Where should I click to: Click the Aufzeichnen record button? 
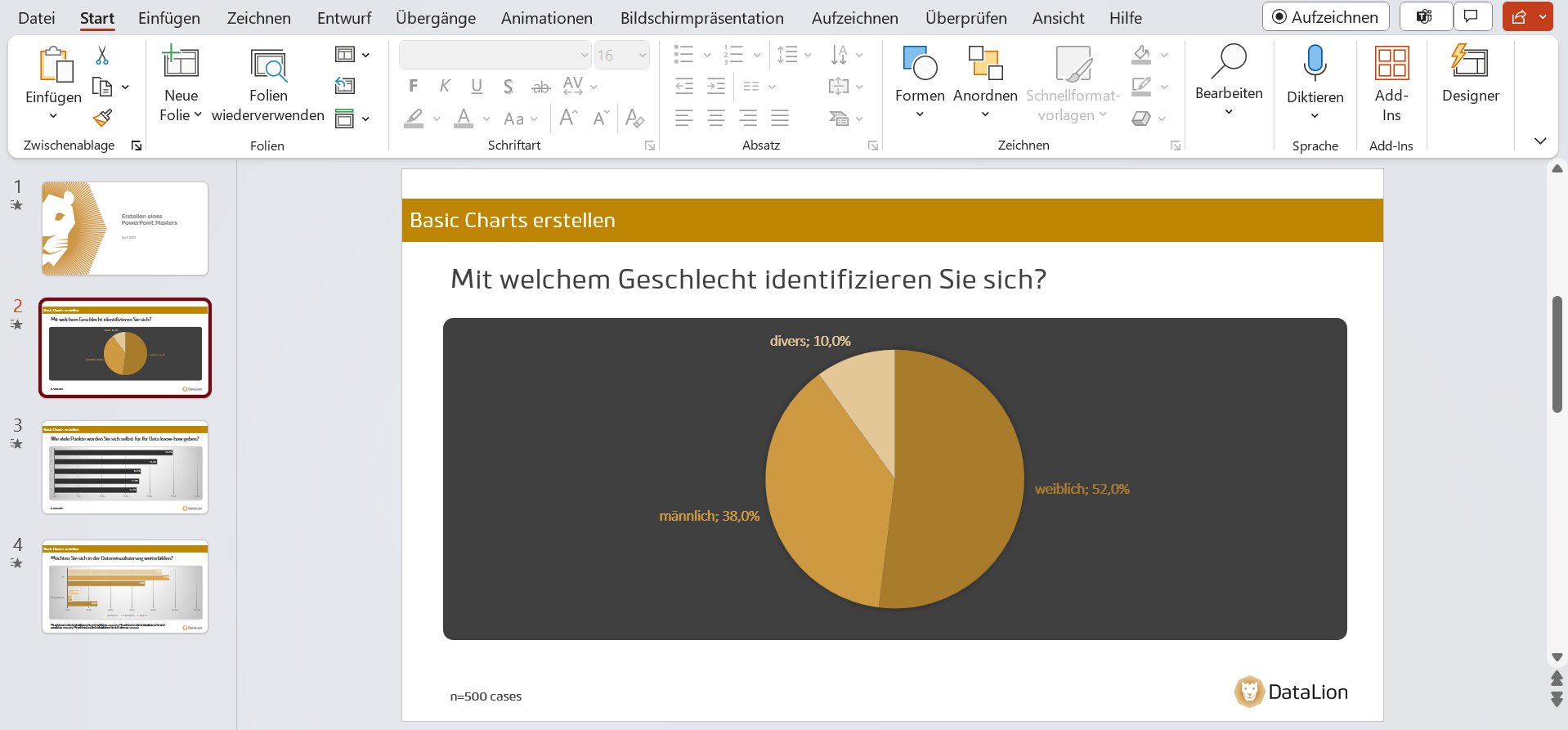click(x=1325, y=16)
